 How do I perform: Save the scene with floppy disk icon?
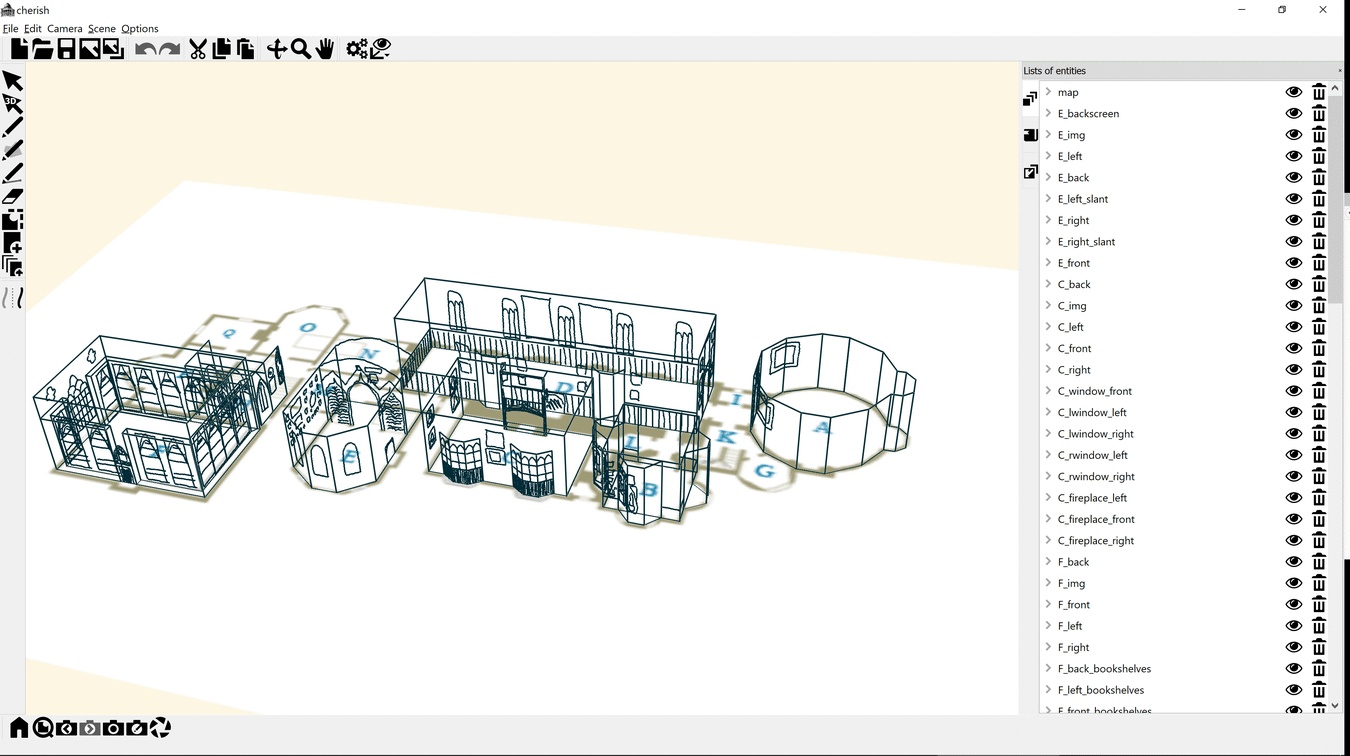(66, 49)
